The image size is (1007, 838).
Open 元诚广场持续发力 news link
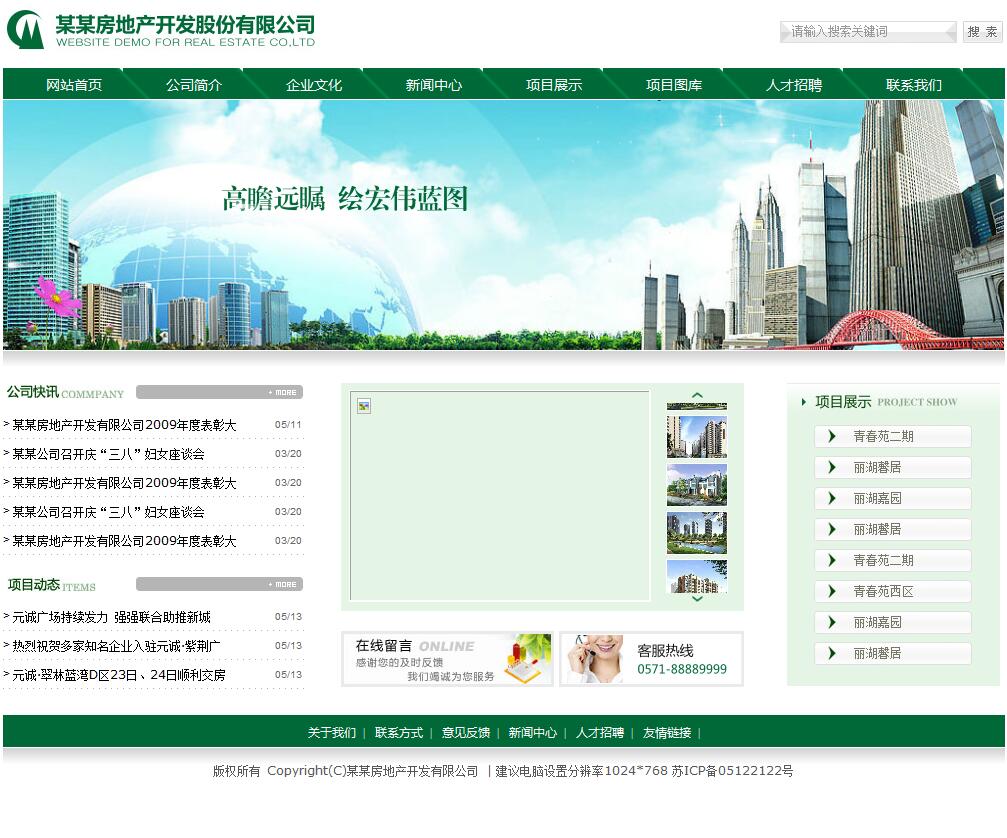pyautogui.click(x=112, y=617)
